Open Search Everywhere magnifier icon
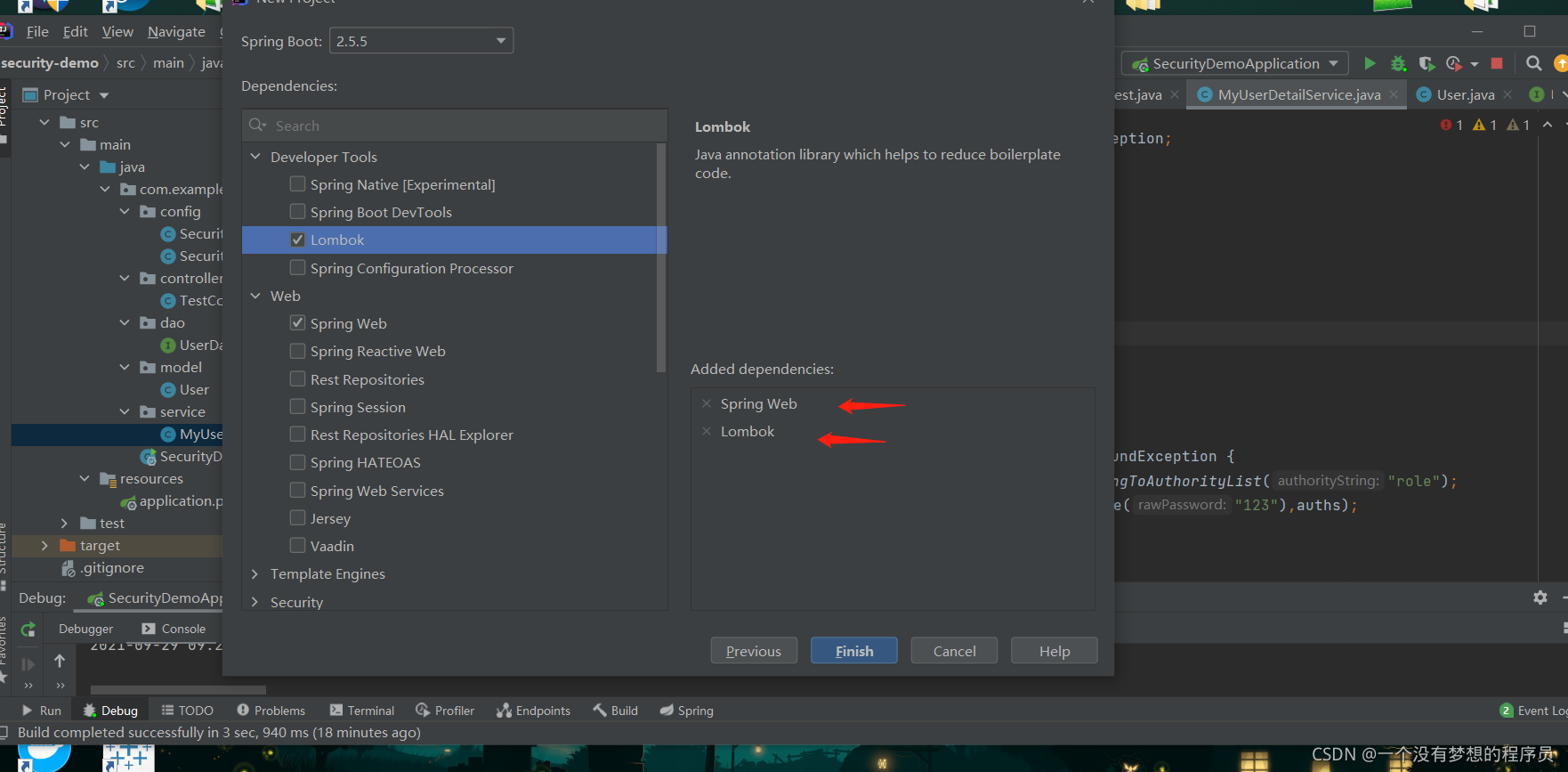 pyautogui.click(x=1533, y=63)
